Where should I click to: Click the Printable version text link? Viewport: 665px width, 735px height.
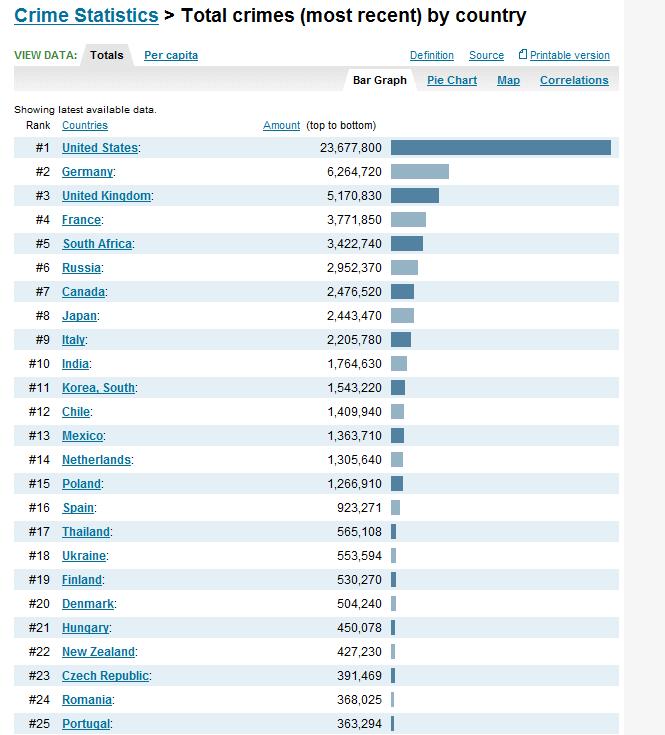(570, 55)
